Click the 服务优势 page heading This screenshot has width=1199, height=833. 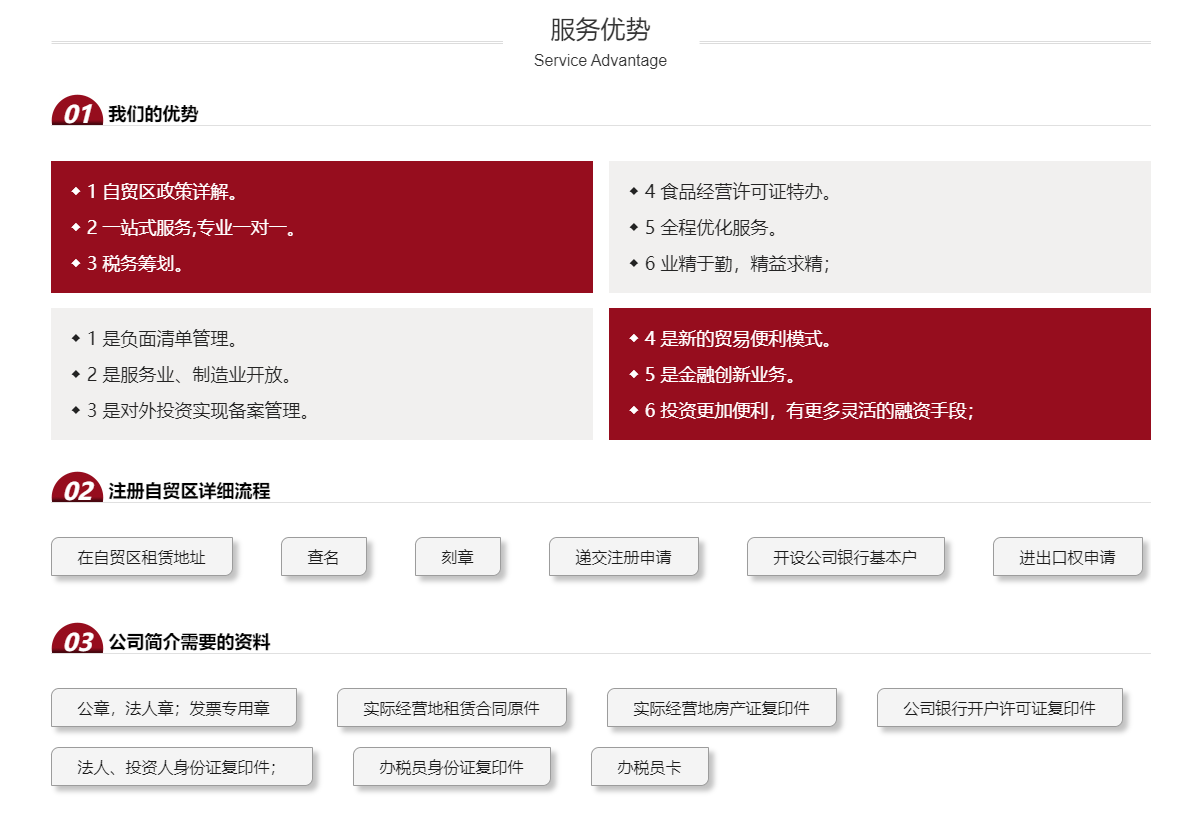click(600, 29)
